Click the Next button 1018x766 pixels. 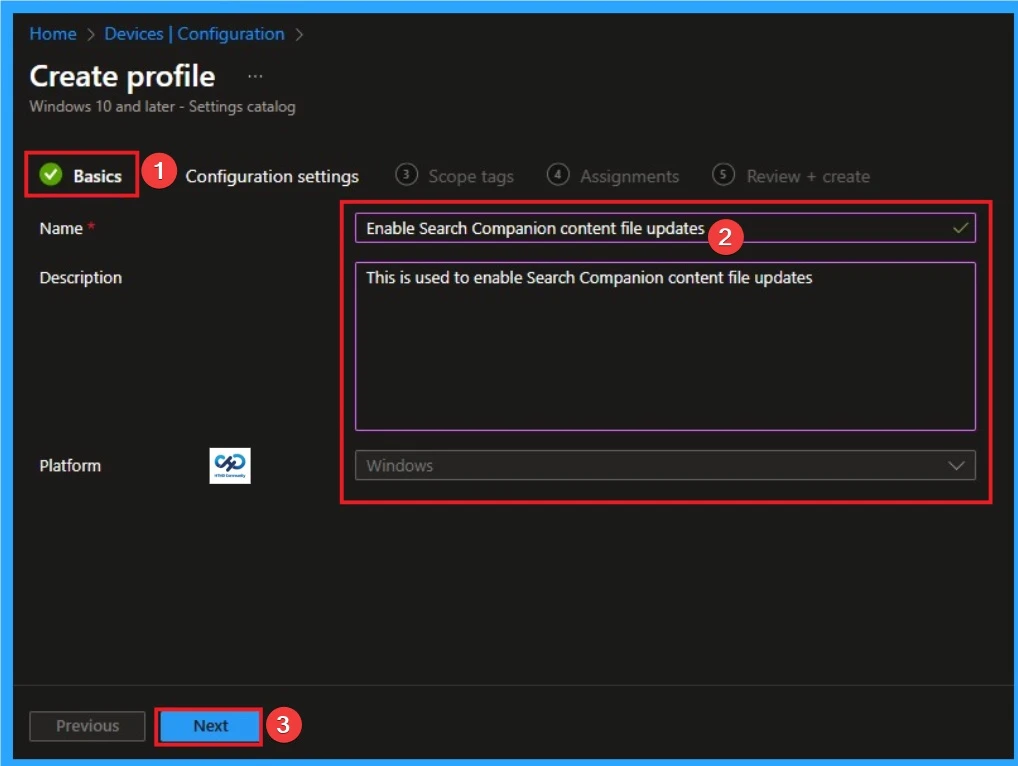tap(209, 726)
